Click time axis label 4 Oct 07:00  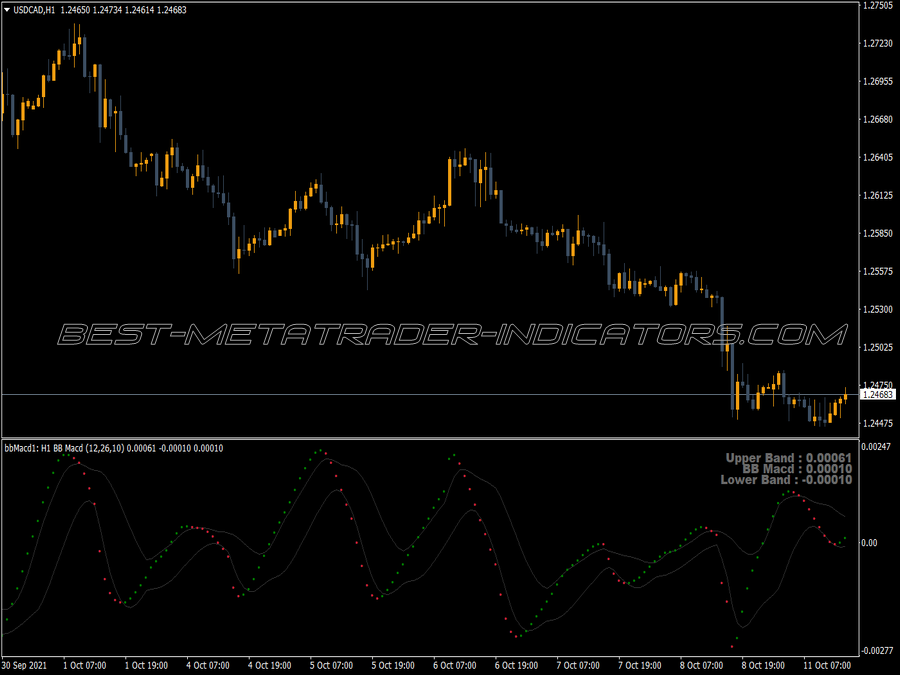pos(208,665)
